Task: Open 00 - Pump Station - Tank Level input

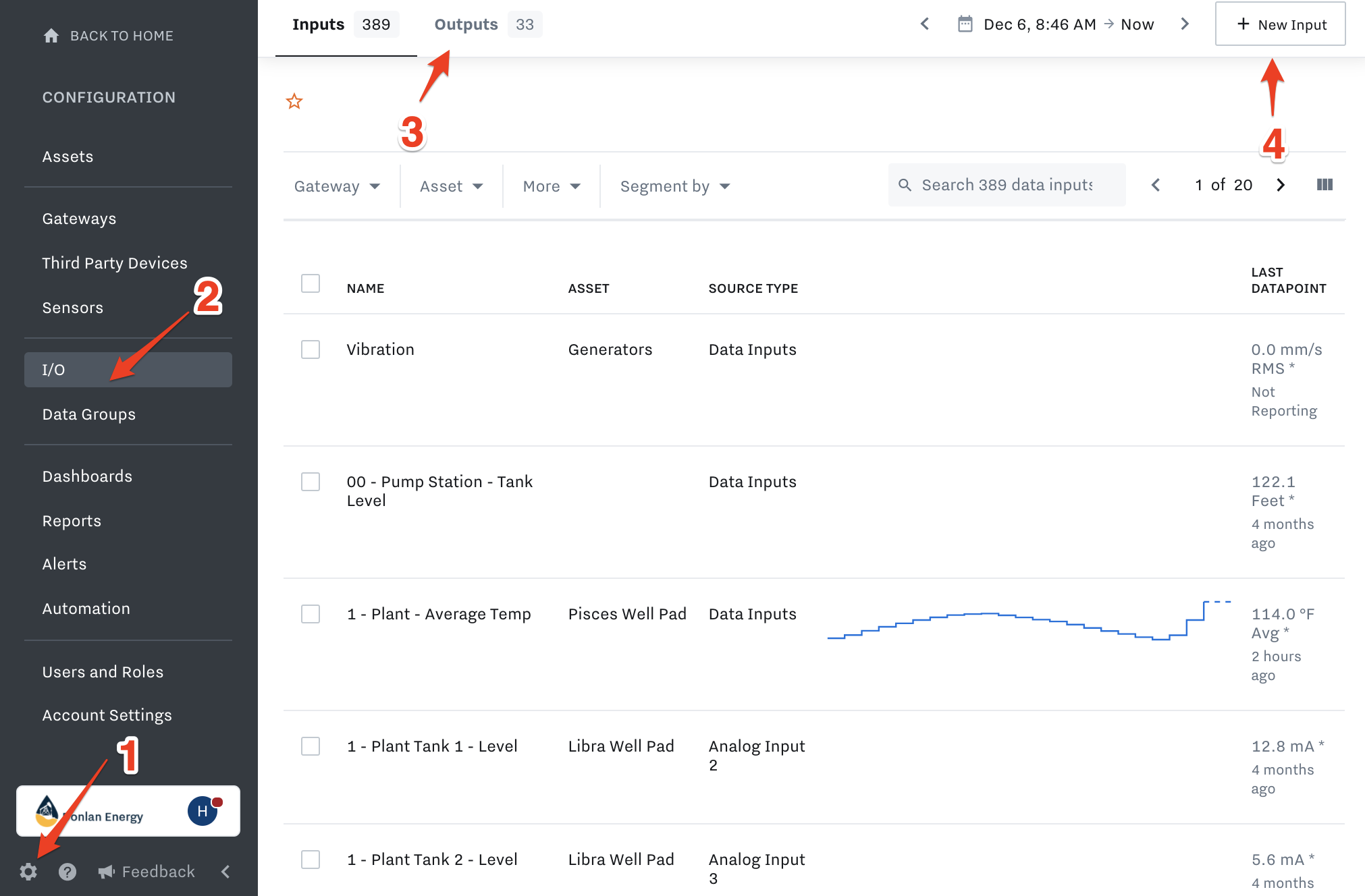Action: 439,491
